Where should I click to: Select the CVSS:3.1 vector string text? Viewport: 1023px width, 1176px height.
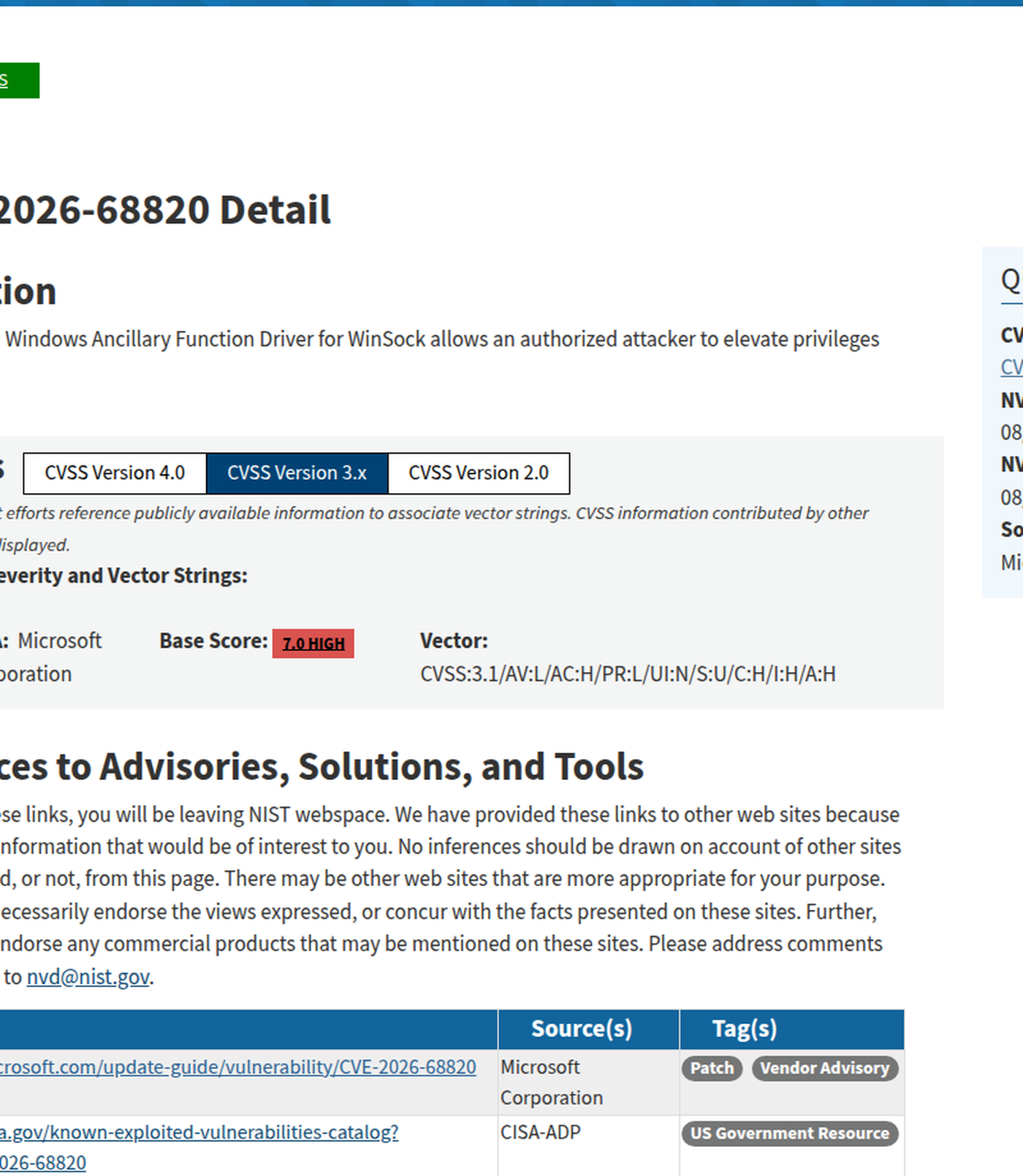(628, 673)
